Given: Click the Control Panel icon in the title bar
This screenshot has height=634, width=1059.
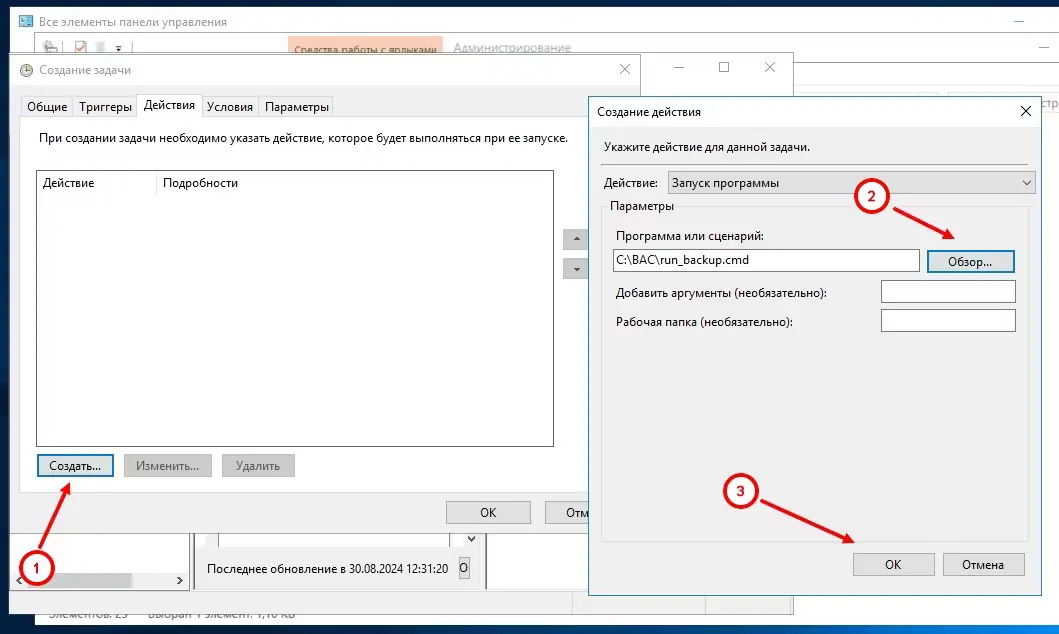Looking at the screenshot, I should (x=26, y=22).
